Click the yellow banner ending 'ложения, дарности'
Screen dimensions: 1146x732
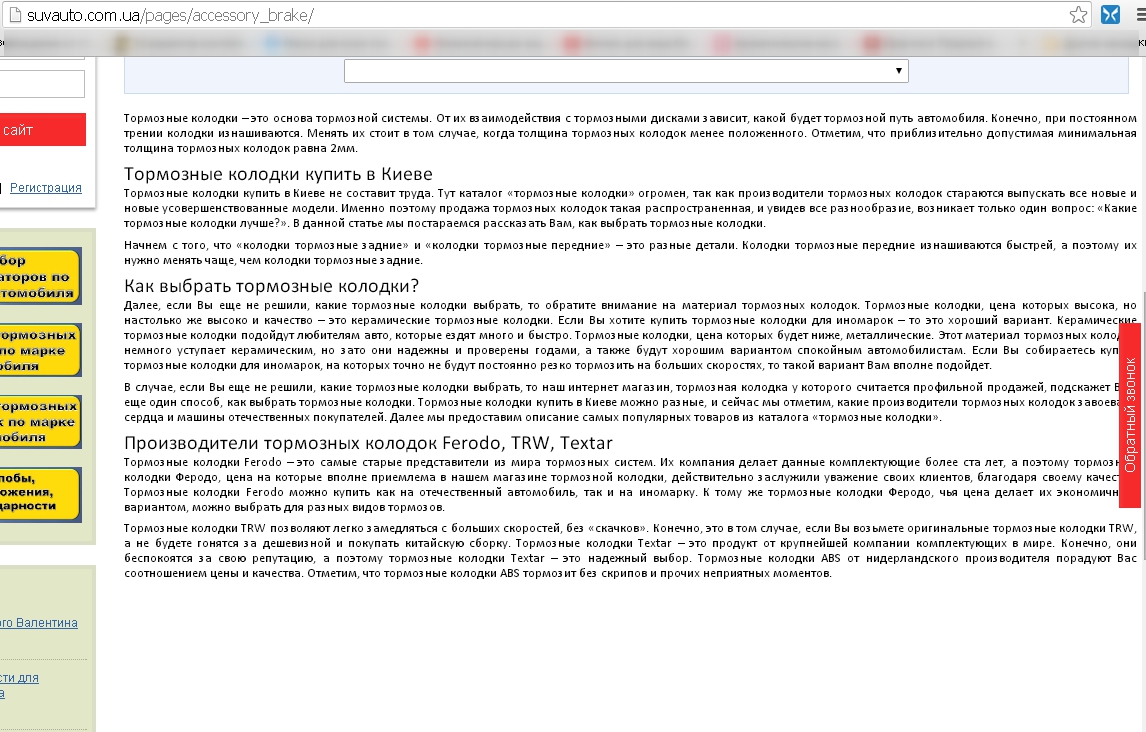(x=40, y=495)
